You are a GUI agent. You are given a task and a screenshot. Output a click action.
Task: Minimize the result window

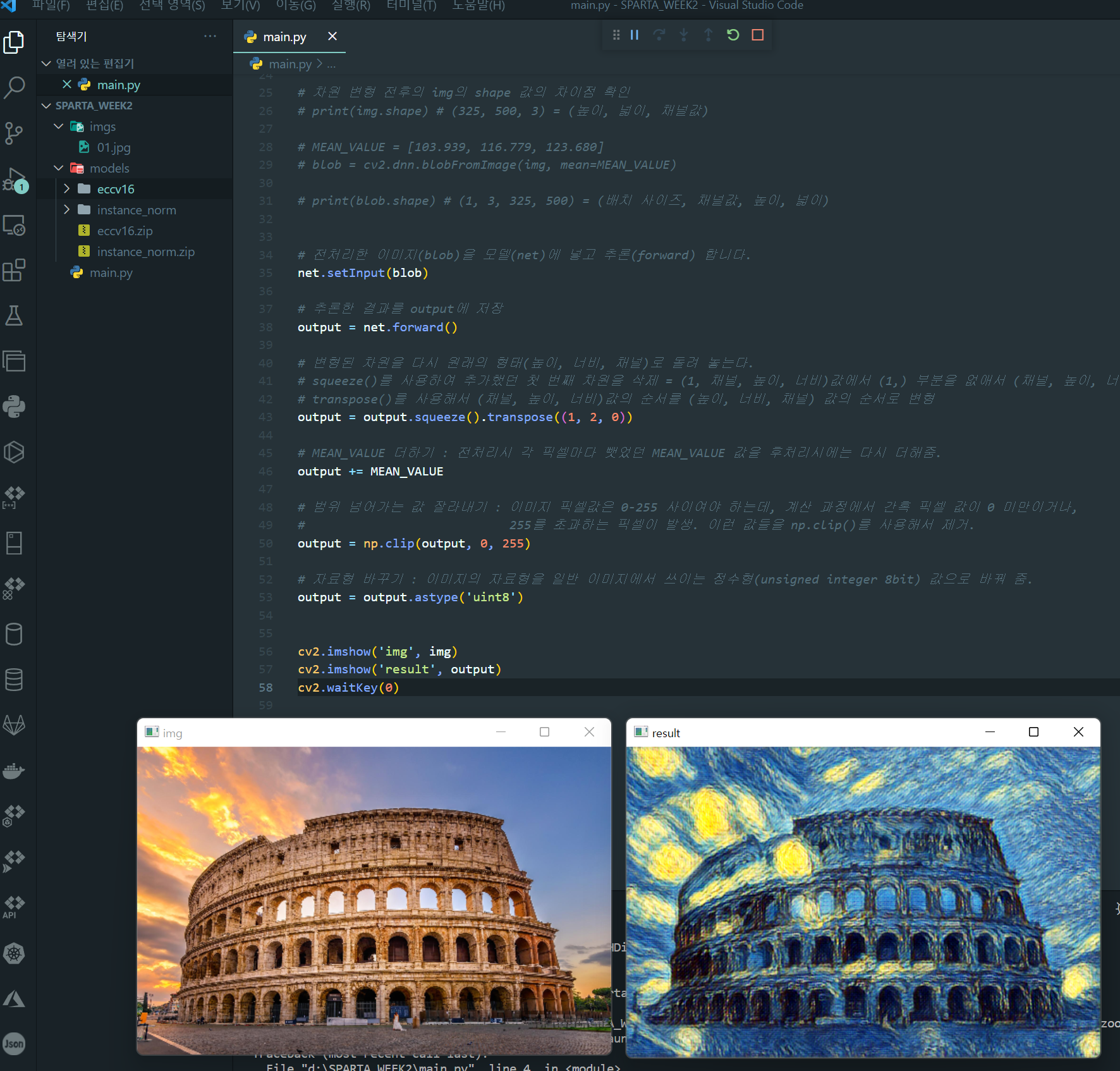coord(990,732)
